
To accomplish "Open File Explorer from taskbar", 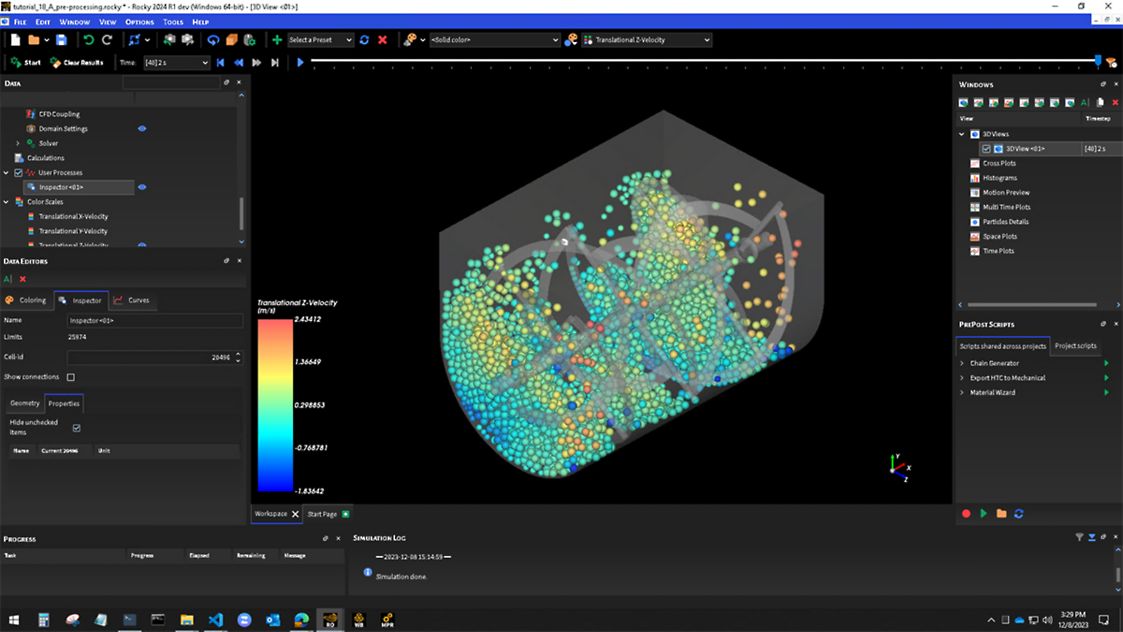I will point(187,620).
